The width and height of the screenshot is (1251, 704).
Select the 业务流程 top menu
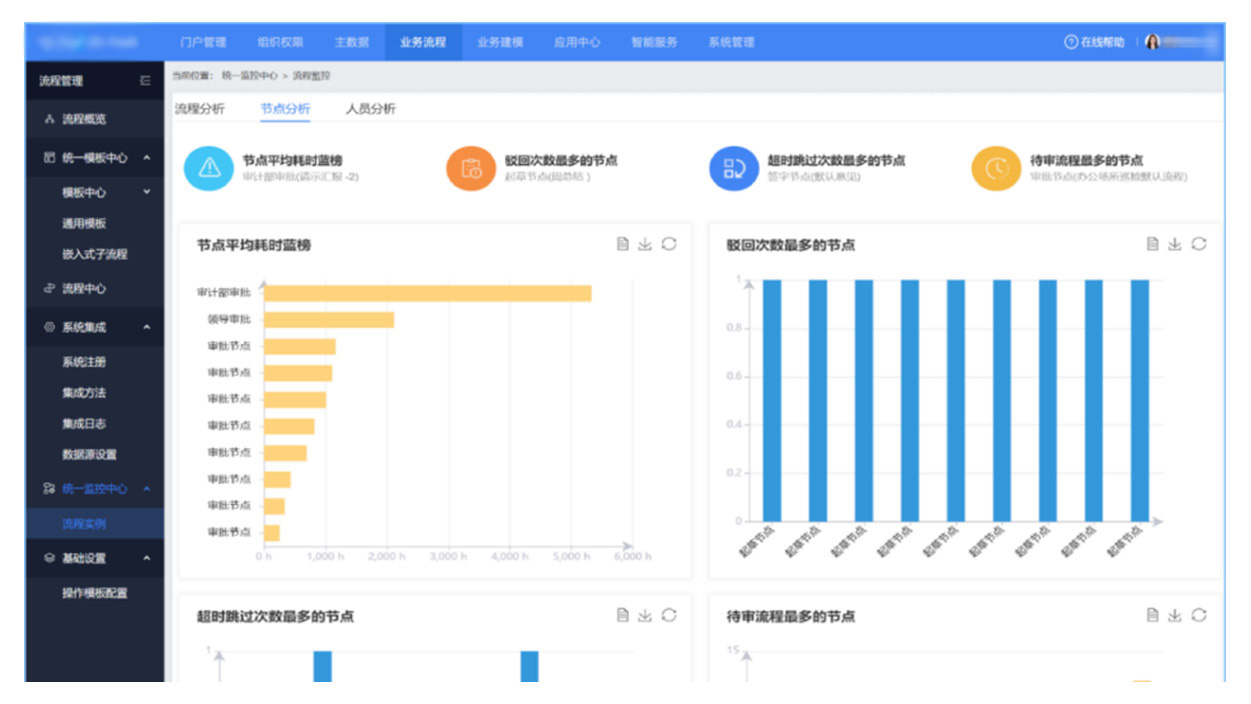coord(423,42)
